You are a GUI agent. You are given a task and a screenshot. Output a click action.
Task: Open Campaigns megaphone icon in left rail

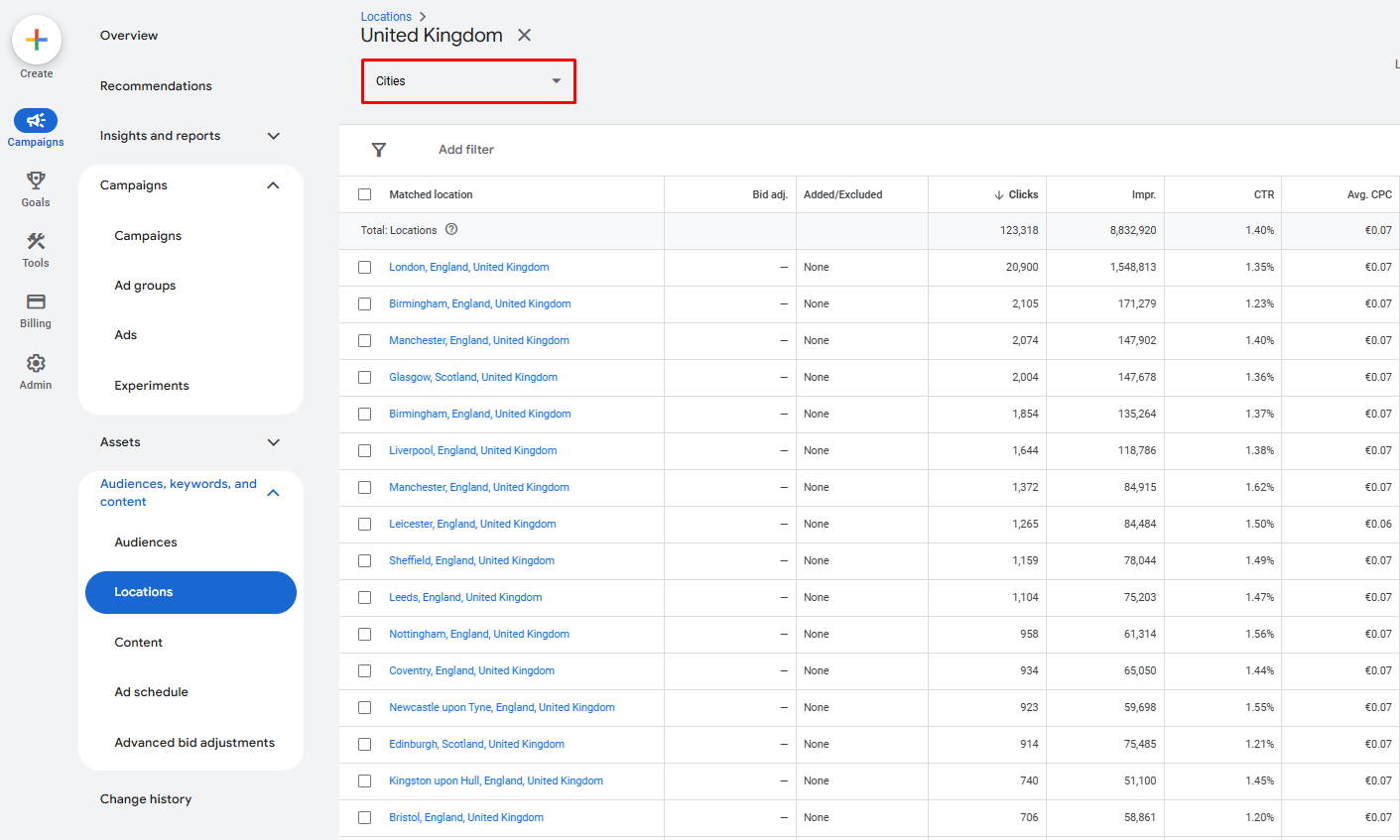pyautogui.click(x=36, y=121)
